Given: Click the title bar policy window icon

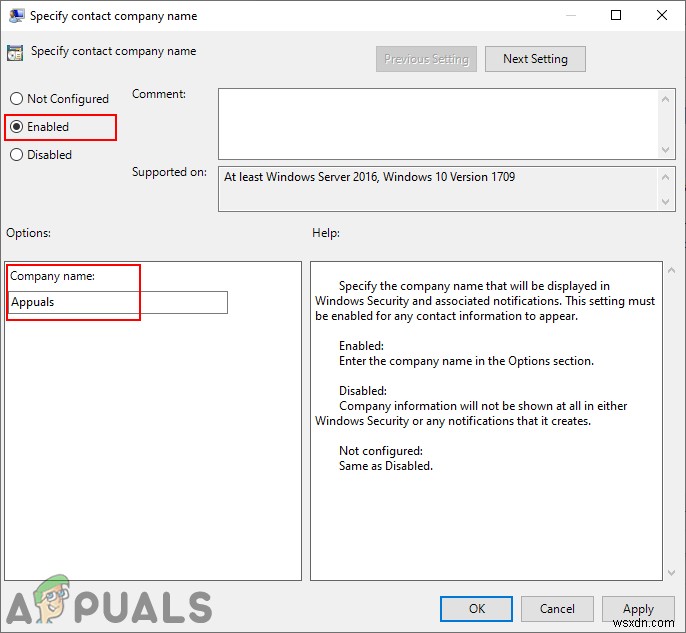Looking at the screenshot, I should tap(16, 16).
